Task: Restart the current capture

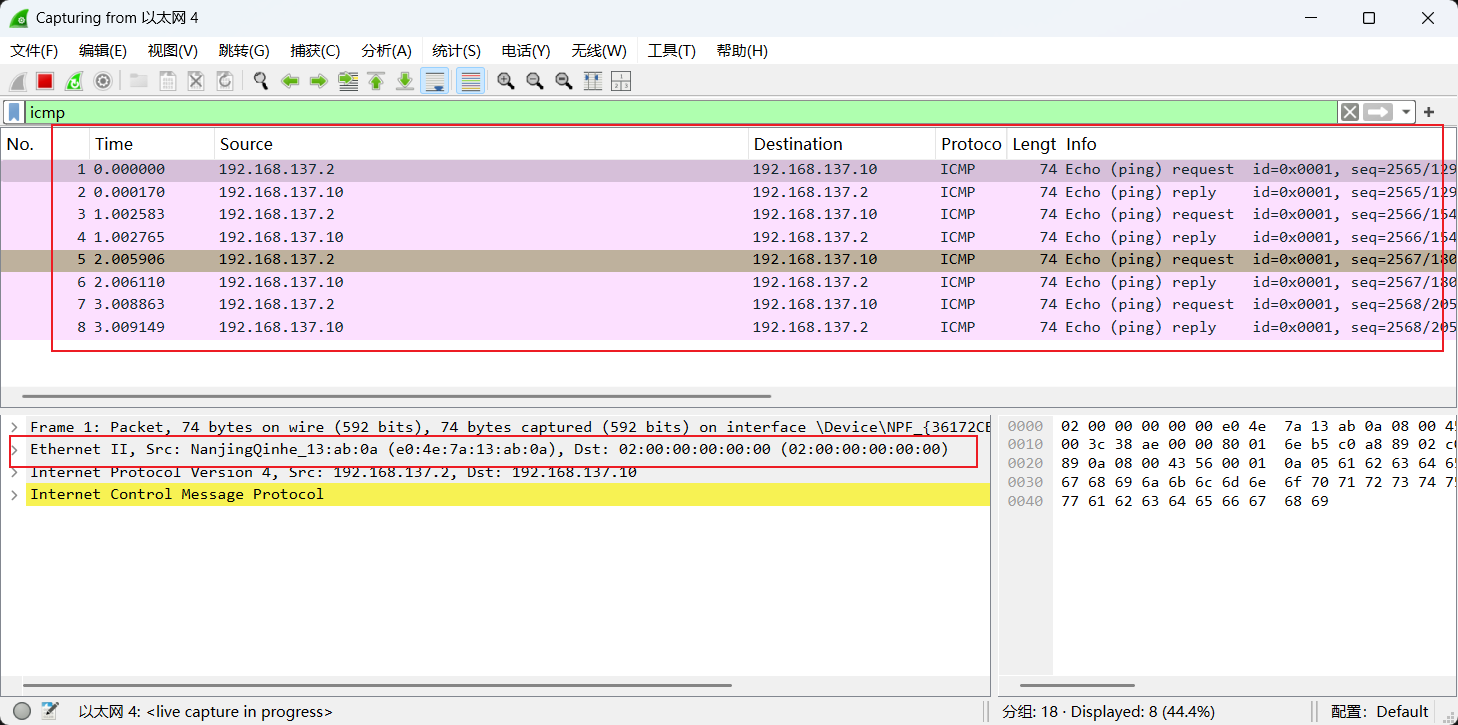Action: point(74,81)
